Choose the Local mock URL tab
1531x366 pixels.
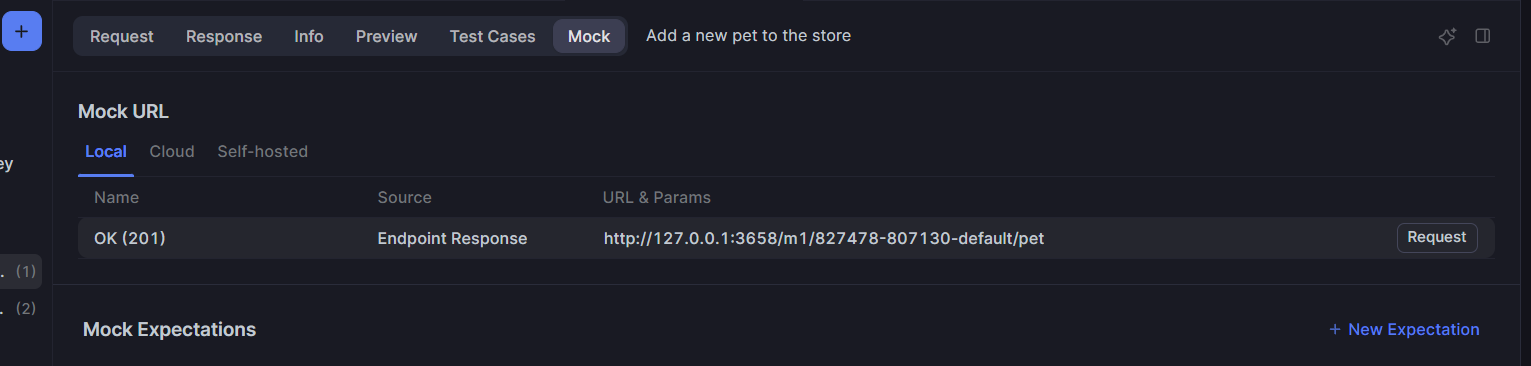(106, 152)
